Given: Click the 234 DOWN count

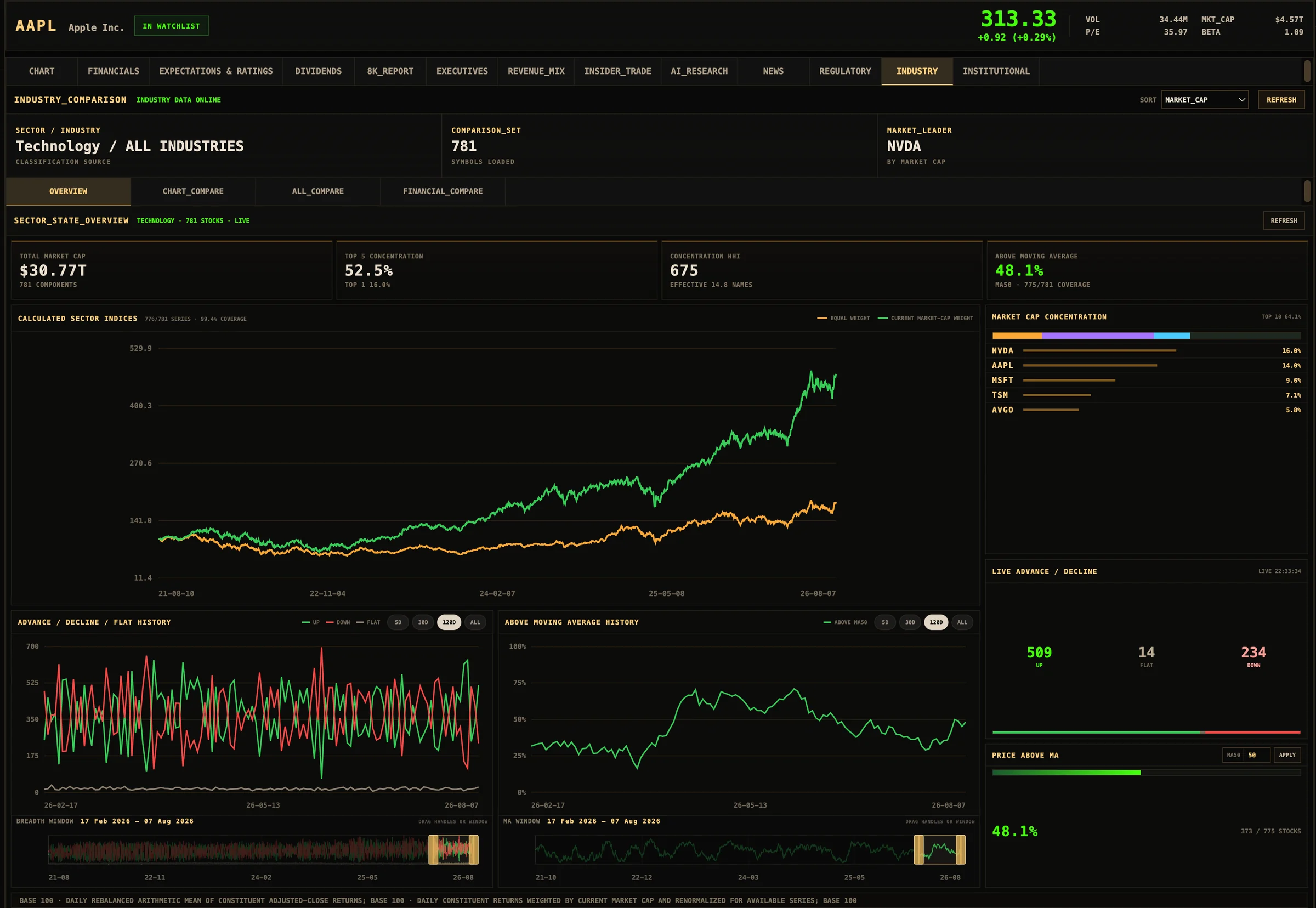Looking at the screenshot, I should tap(1253, 652).
